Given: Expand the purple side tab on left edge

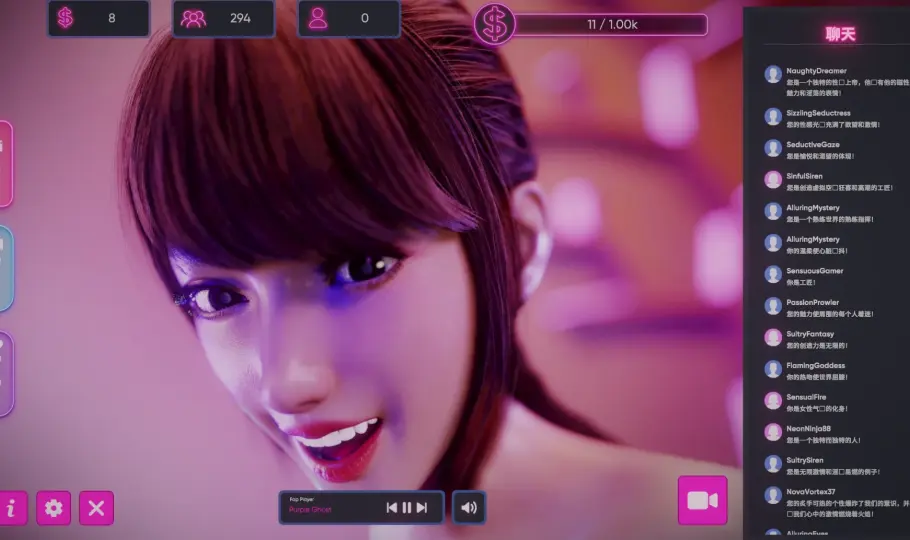Looking at the screenshot, I should tap(5, 374).
